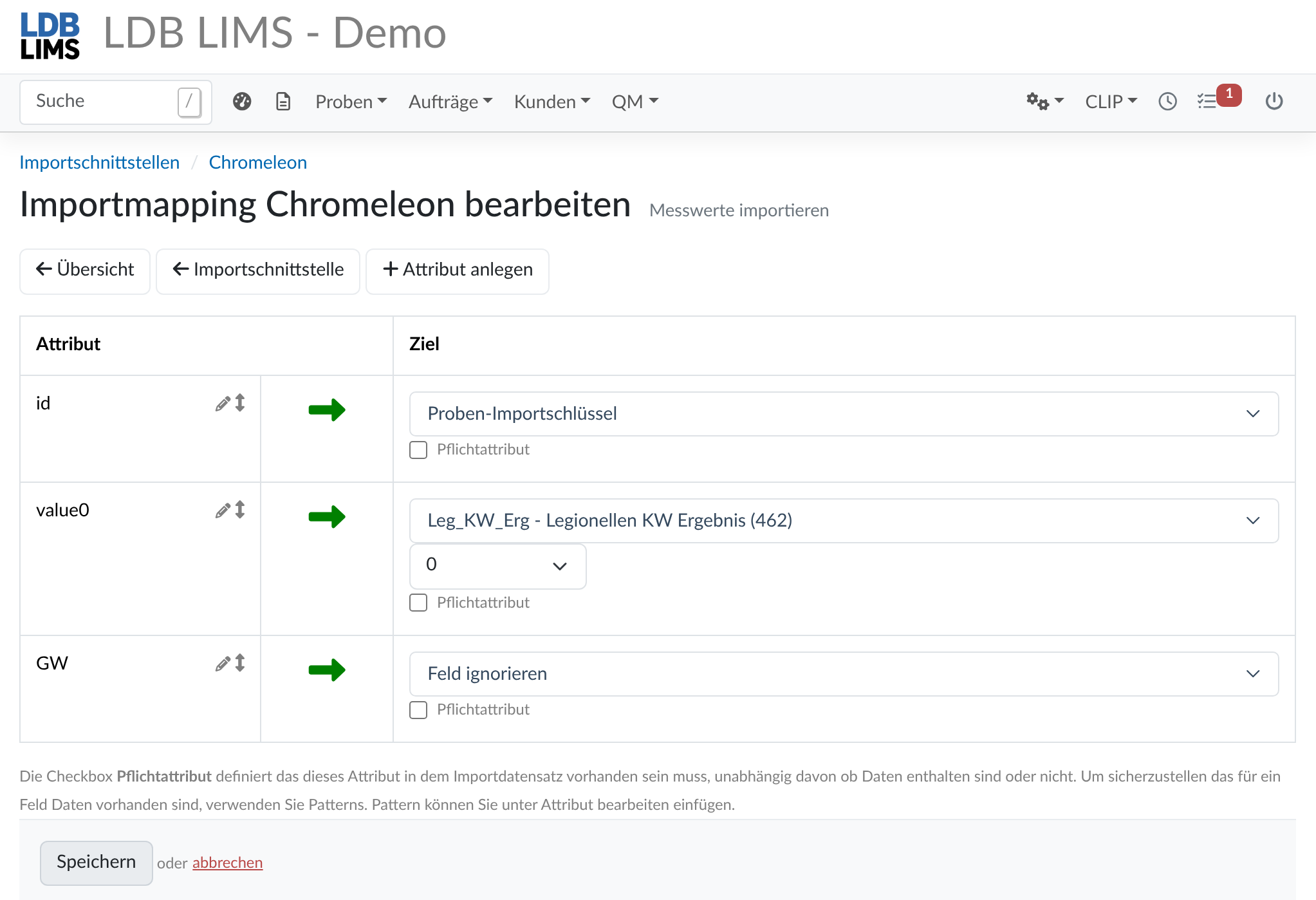Open the clock history icon
The height and width of the screenshot is (900, 1316).
click(1167, 102)
